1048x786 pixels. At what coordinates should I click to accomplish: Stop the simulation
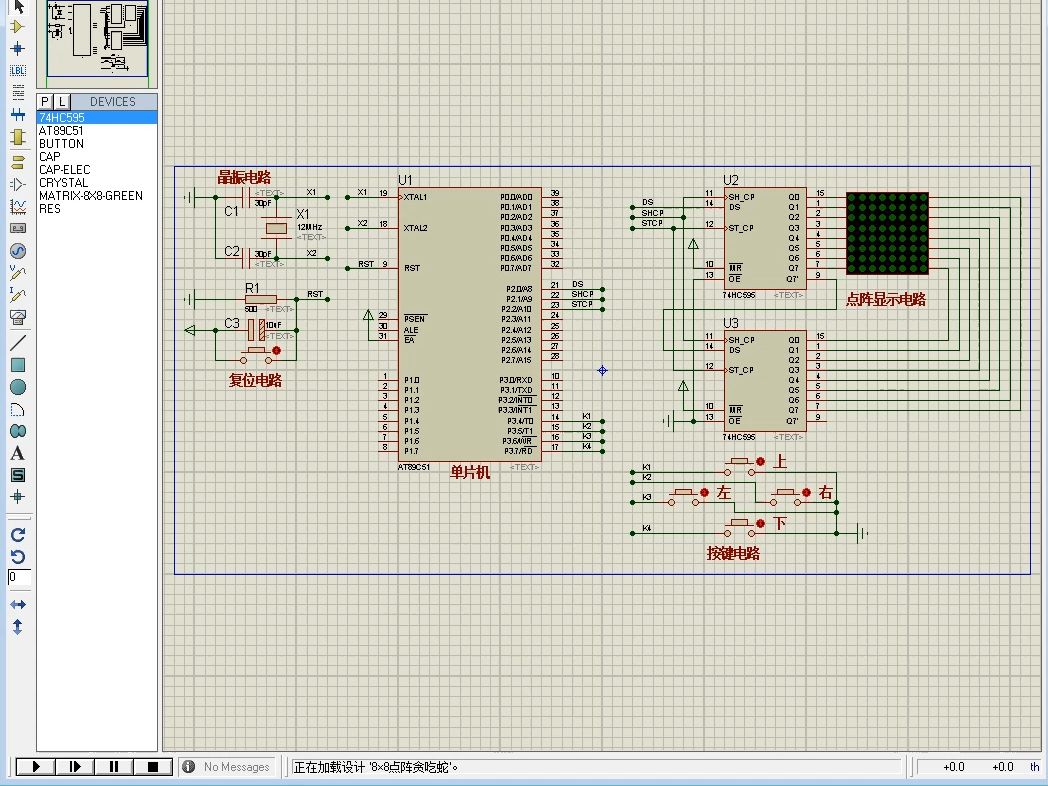coord(152,767)
